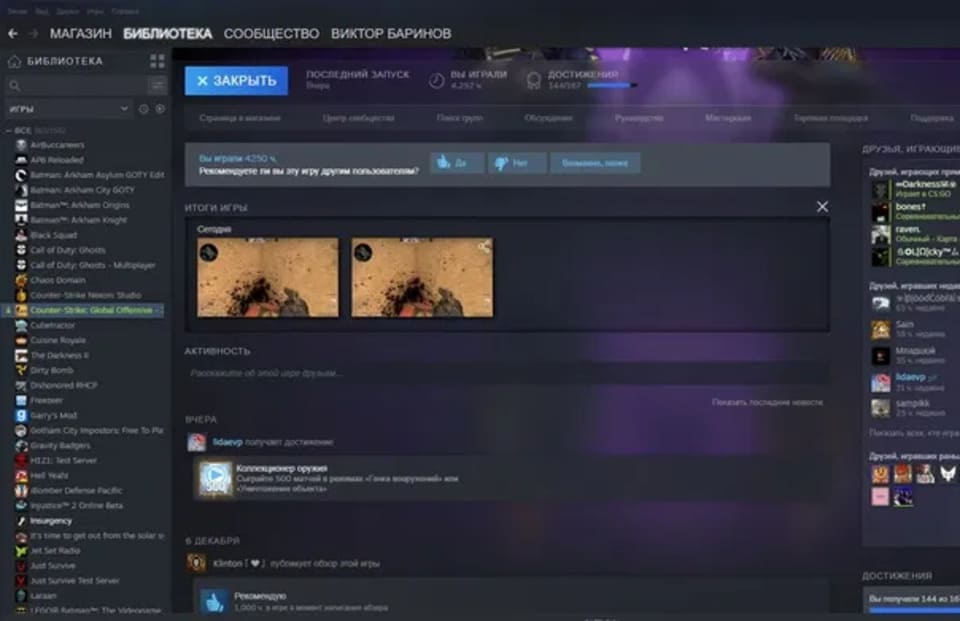The height and width of the screenshot is (621, 960).
Task: Choose Нет thumbs-down recommendation
Action: (517, 163)
